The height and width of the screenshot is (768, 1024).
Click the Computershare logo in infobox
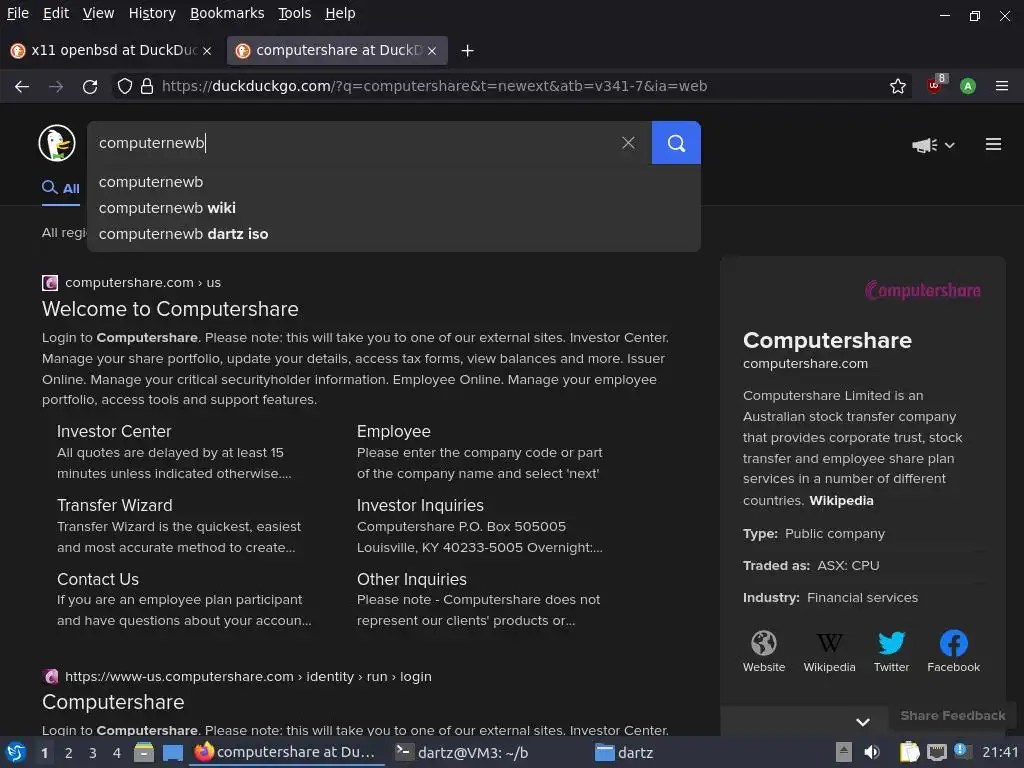tap(923, 290)
